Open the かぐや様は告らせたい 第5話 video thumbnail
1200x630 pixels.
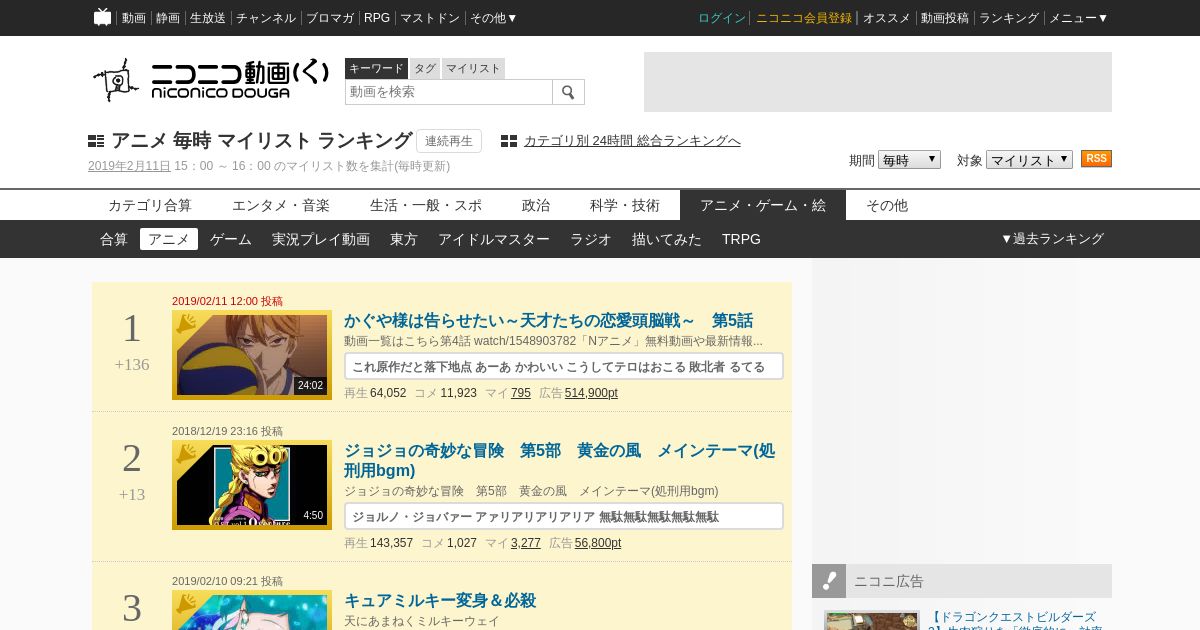pos(252,355)
